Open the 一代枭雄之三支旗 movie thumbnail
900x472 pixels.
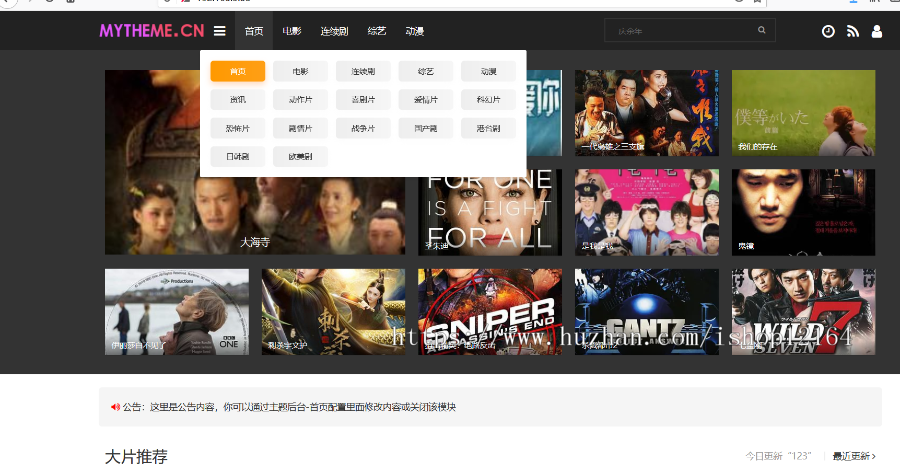(x=646, y=113)
